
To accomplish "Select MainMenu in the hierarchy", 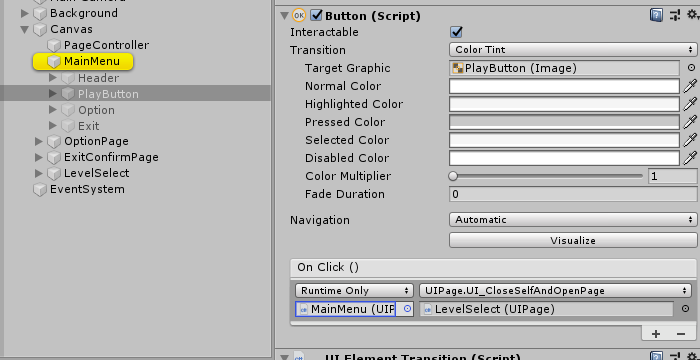I will (92, 61).
